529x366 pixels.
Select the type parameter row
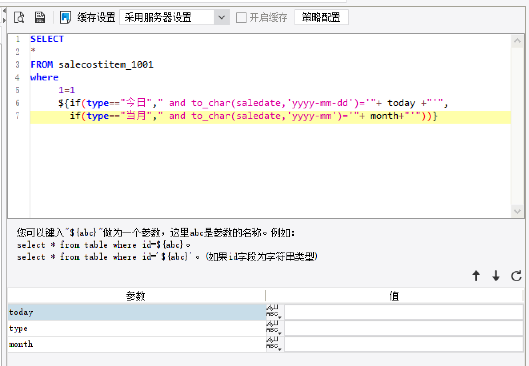[137, 328]
